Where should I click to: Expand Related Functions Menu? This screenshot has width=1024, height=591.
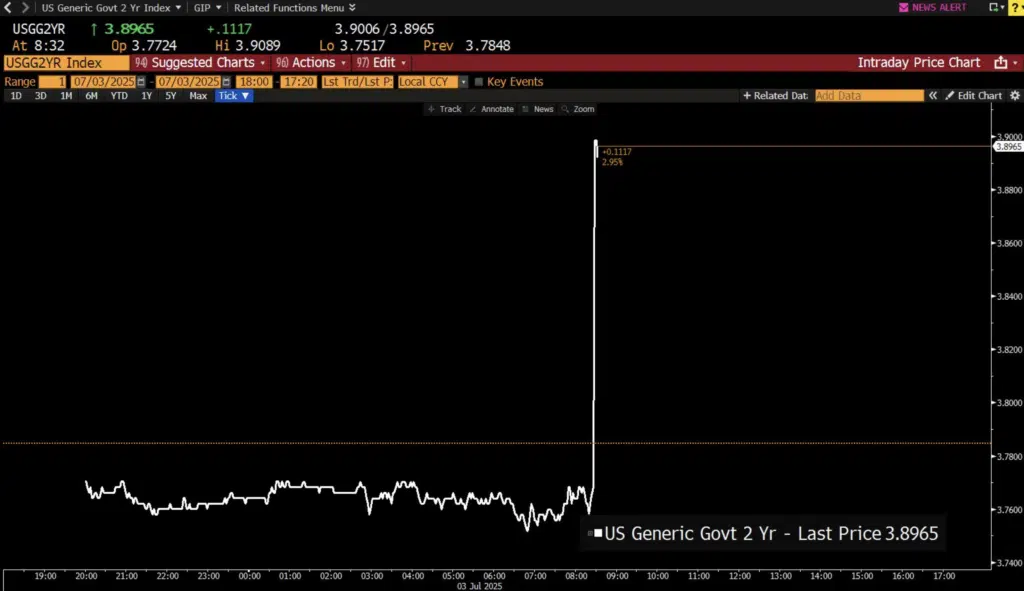point(294,7)
